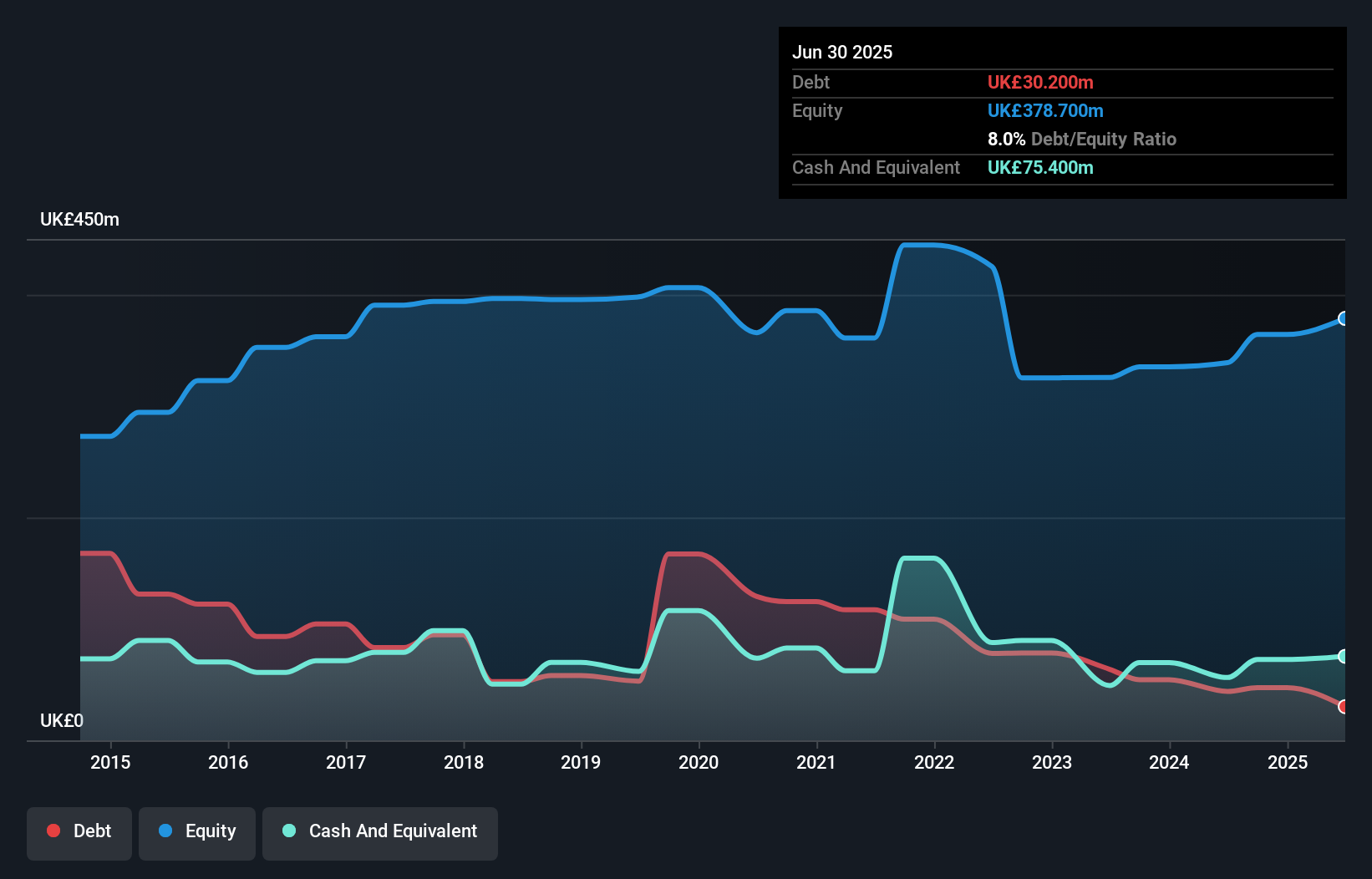Select the Equity endpoint marker on the chart

click(1344, 319)
